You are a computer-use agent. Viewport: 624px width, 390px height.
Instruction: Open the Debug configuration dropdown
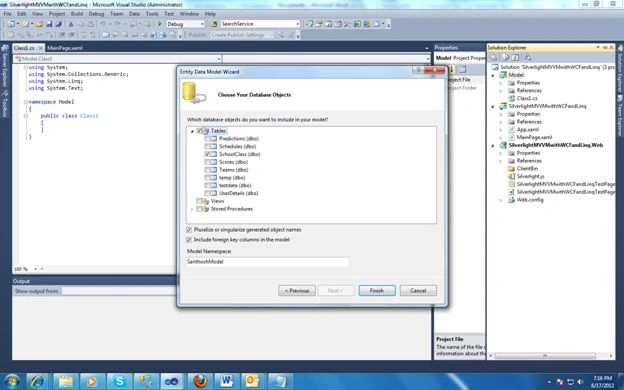tap(202, 24)
